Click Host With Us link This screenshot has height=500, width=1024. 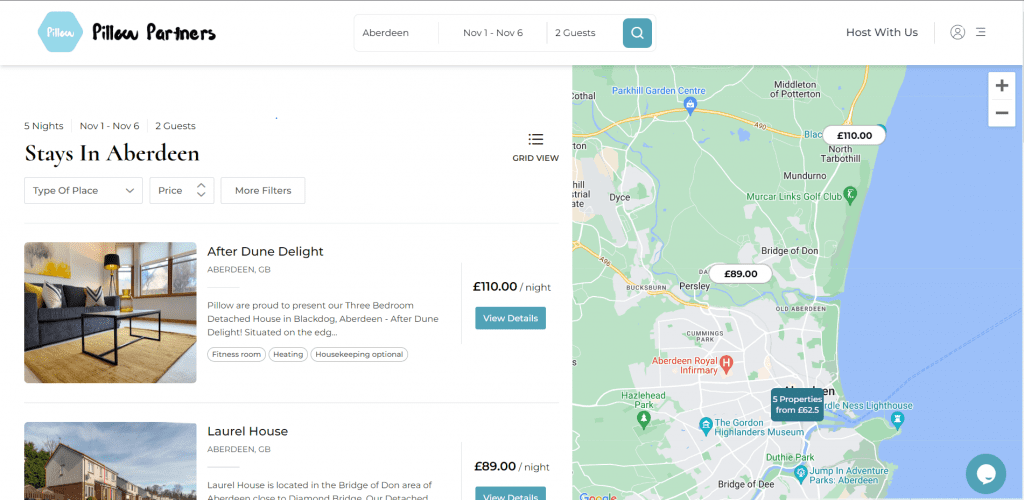pos(882,32)
